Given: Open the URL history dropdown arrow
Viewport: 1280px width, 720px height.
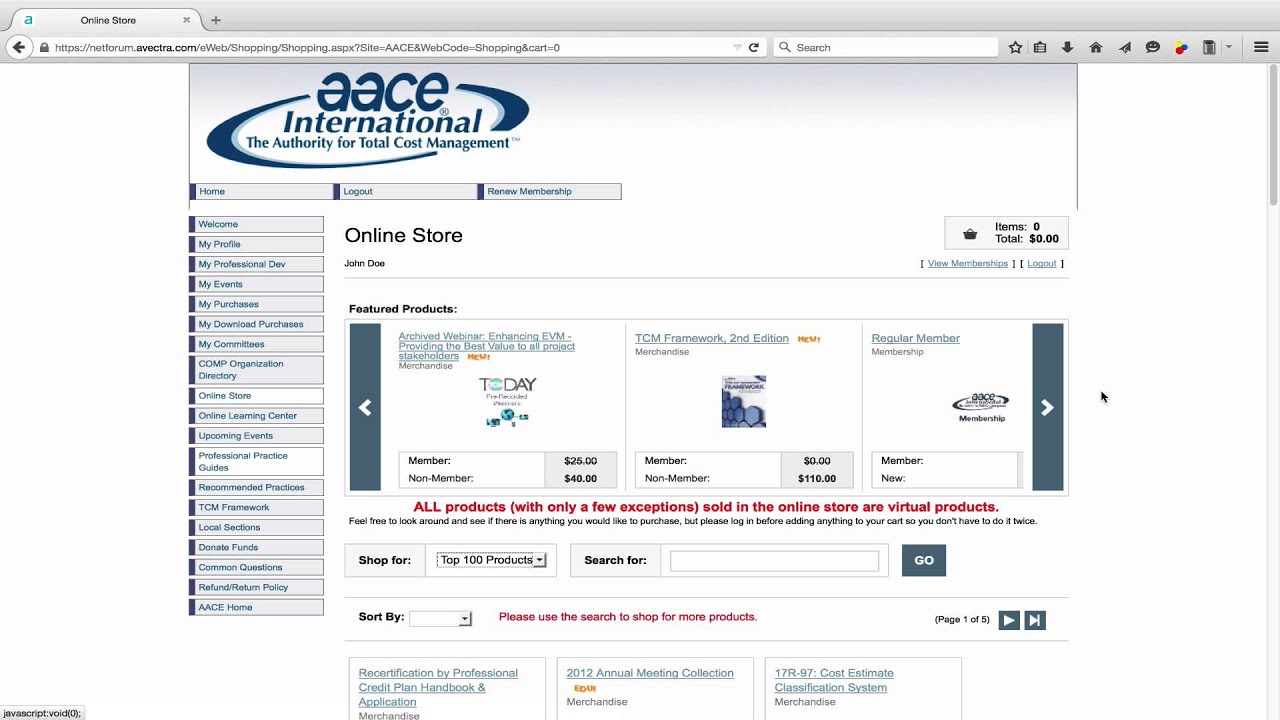Looking at the screenshot, I should (737, 47).
